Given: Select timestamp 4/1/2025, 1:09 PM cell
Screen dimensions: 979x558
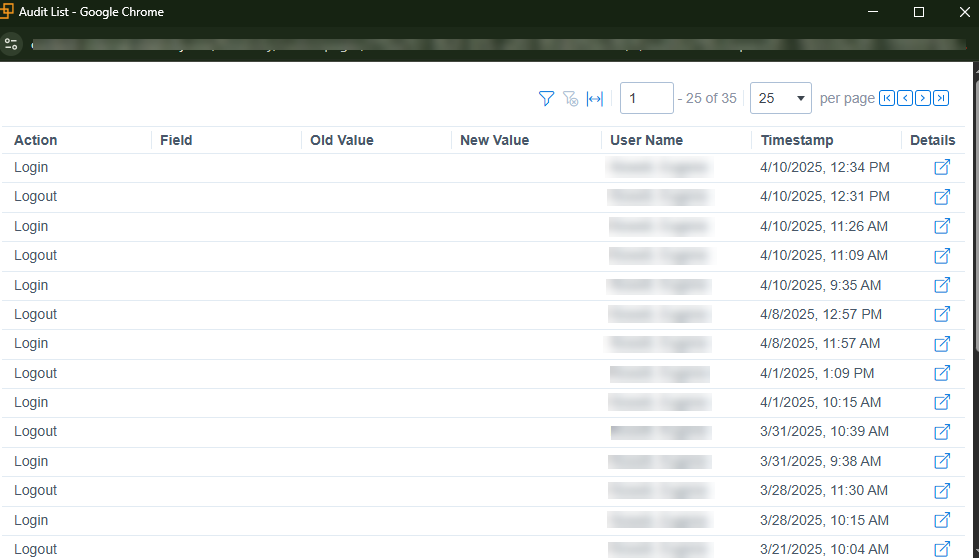Looking at the screenshot, I should 817,373.
